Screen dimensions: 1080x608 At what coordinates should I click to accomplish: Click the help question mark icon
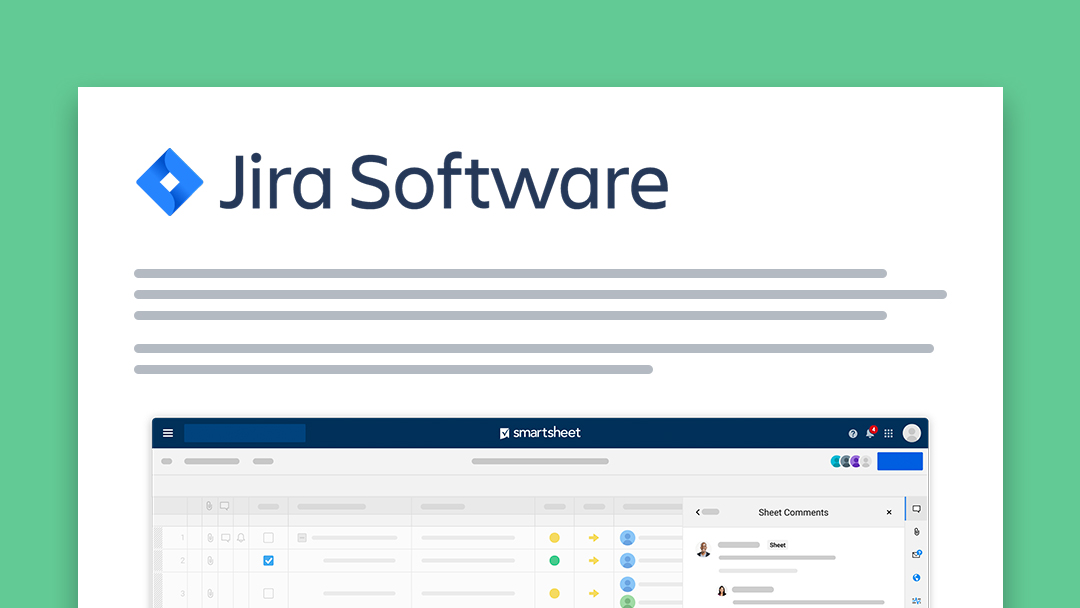pos(853,434)
